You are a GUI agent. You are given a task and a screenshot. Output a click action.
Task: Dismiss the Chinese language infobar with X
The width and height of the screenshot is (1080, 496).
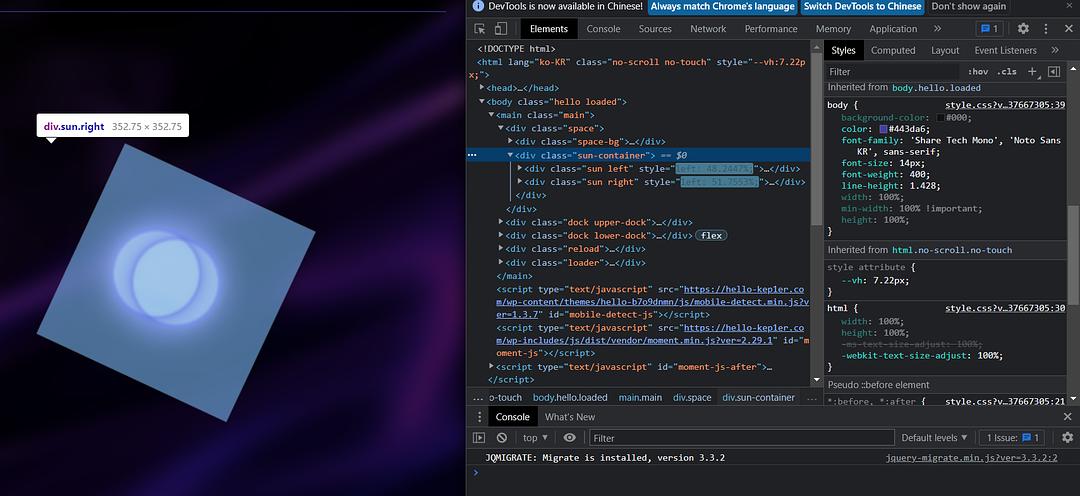(1068, 6)
